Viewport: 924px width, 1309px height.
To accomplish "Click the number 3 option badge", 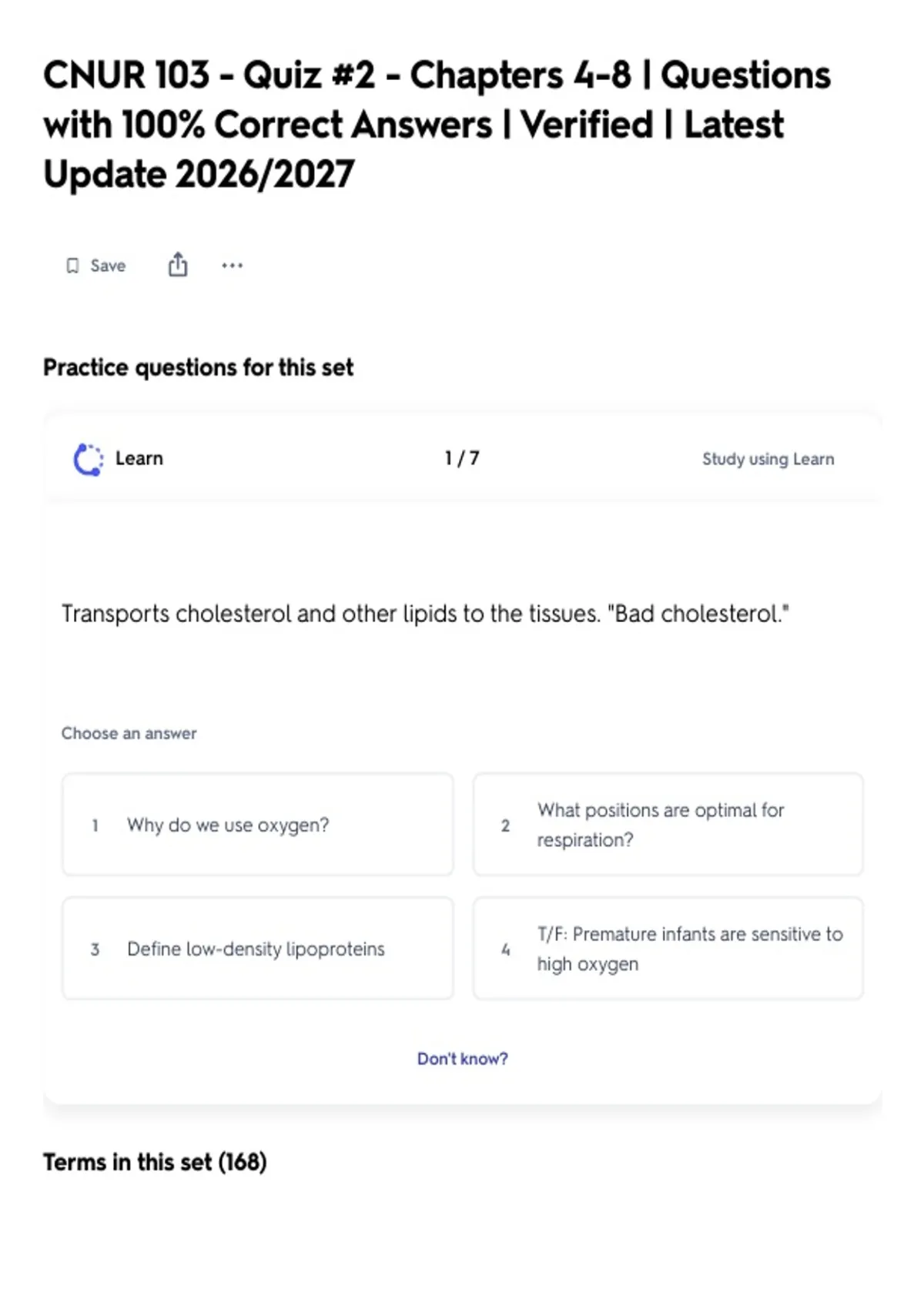I will click(x=95, y=949).
